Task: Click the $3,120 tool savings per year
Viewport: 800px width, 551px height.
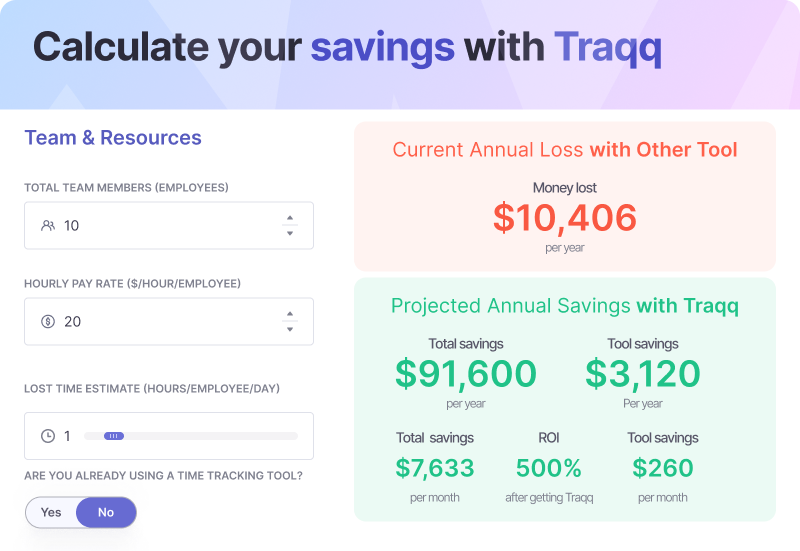Action: [x=643, y=374]
